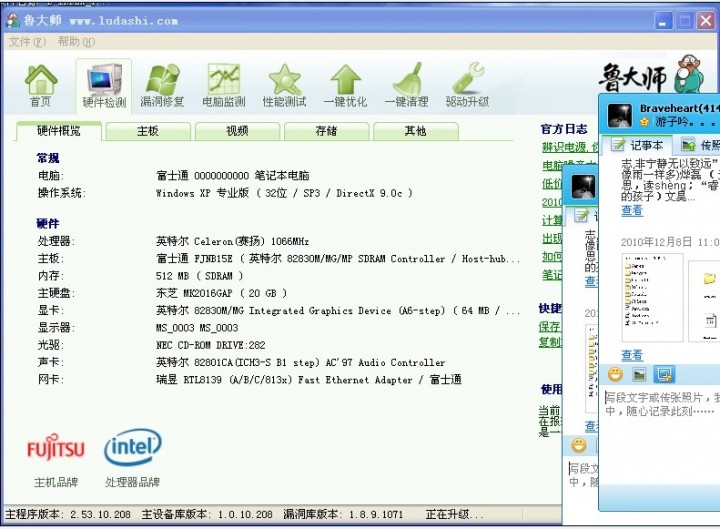The image size is (720, 529).
Task: Open 电脑监测 computer monitoring
Action: coord(223,84)
